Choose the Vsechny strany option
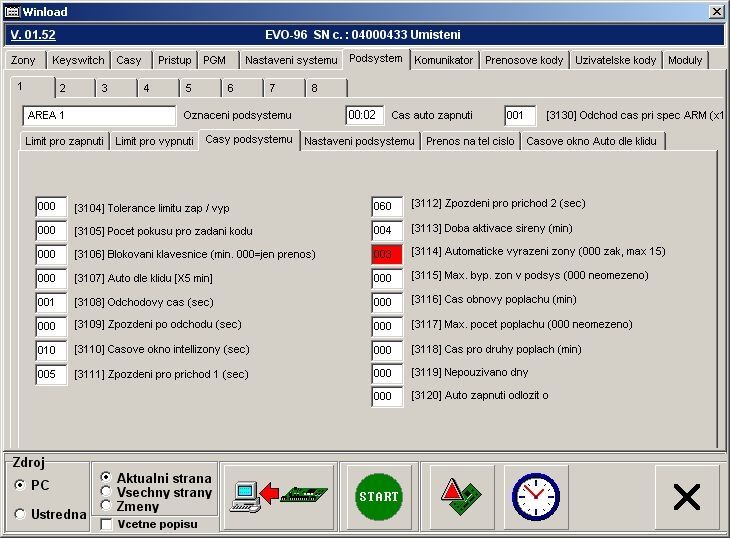This screenshot has width=730, height=538. tap(106, 492)
